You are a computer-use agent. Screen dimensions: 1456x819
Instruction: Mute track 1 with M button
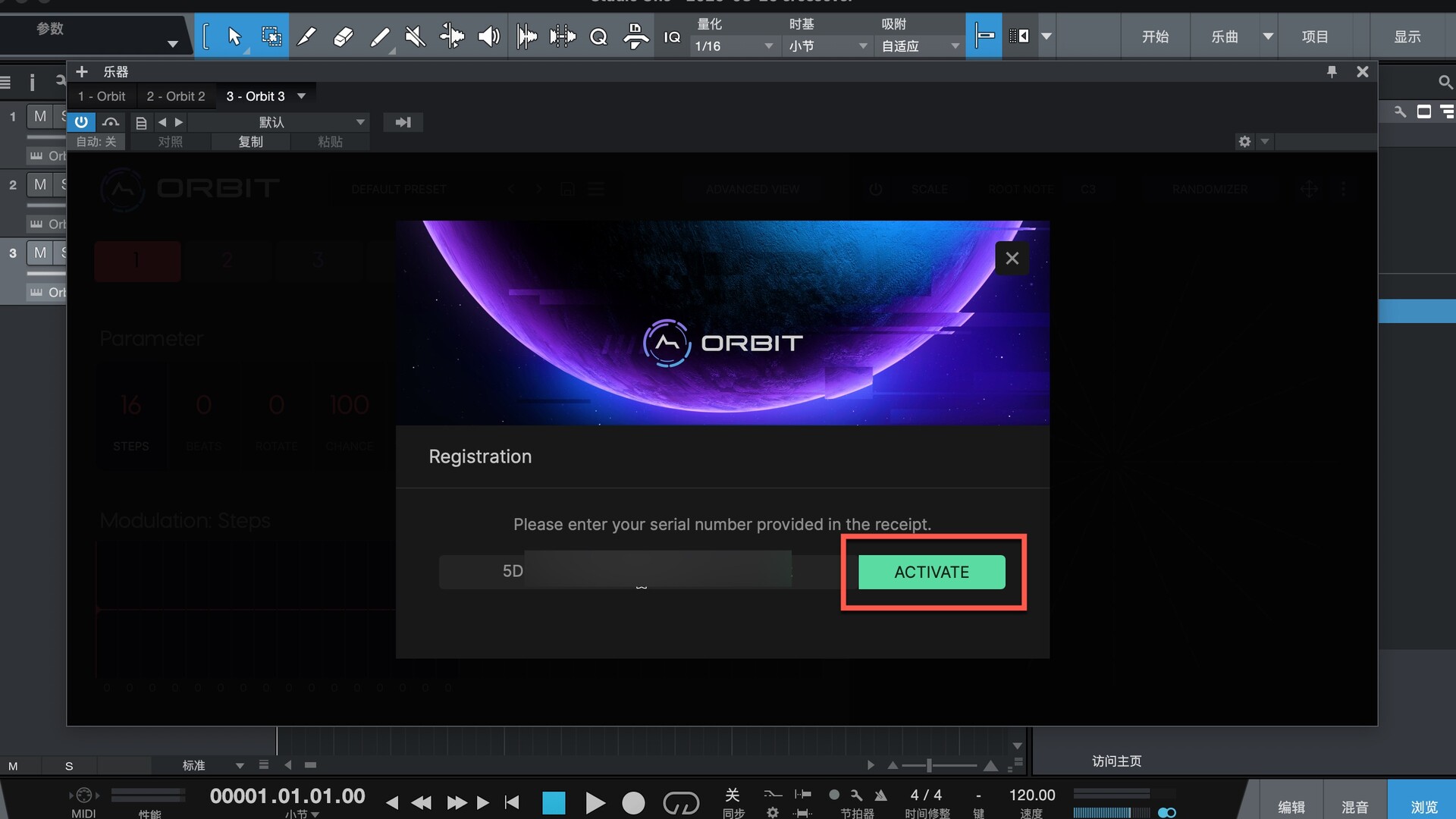coord(40,116)
